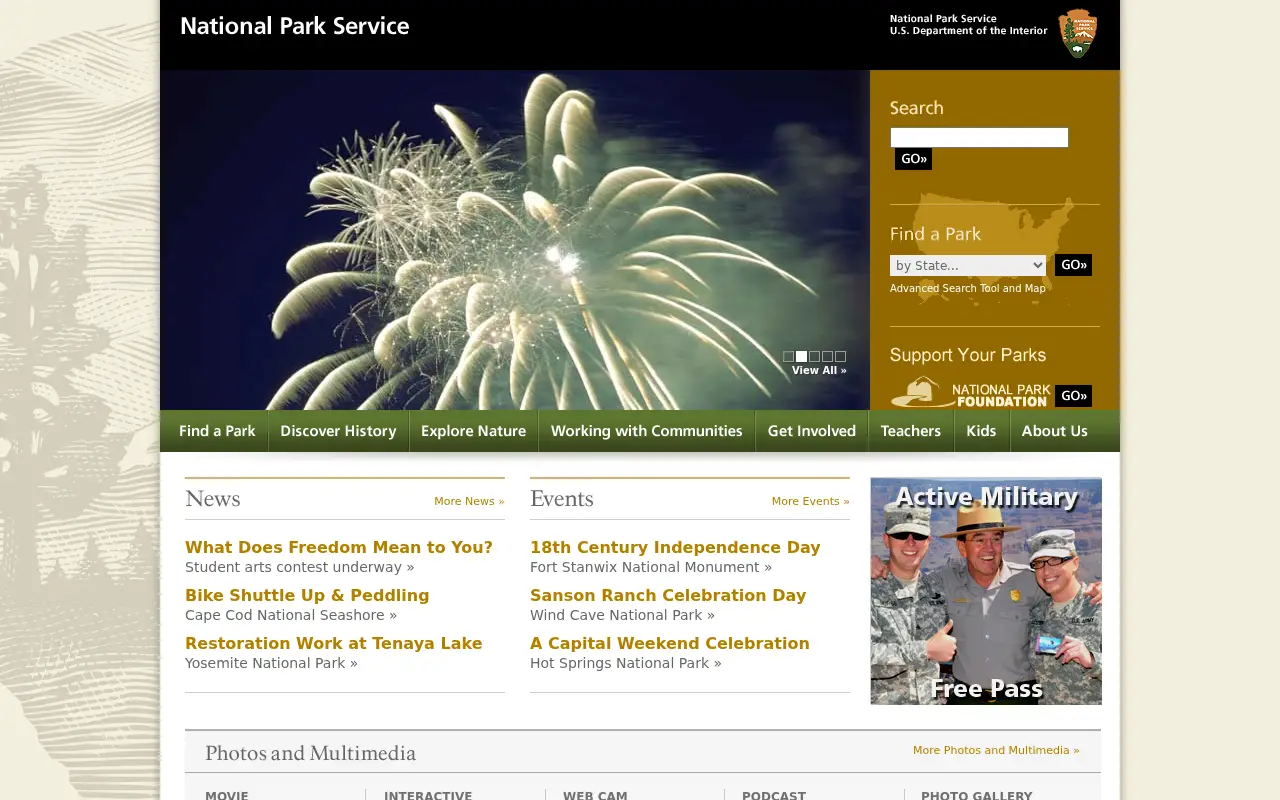Click the Search text field
Viewport: 1280px width, 800px height.
point(979,138)
